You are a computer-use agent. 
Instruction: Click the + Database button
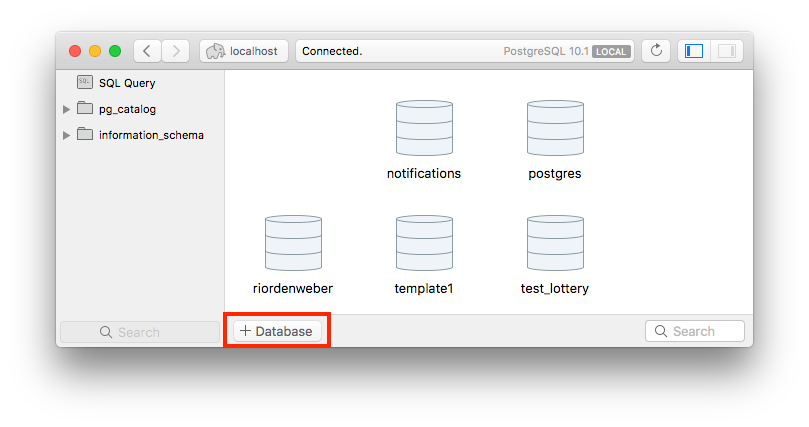click(277, 331)
